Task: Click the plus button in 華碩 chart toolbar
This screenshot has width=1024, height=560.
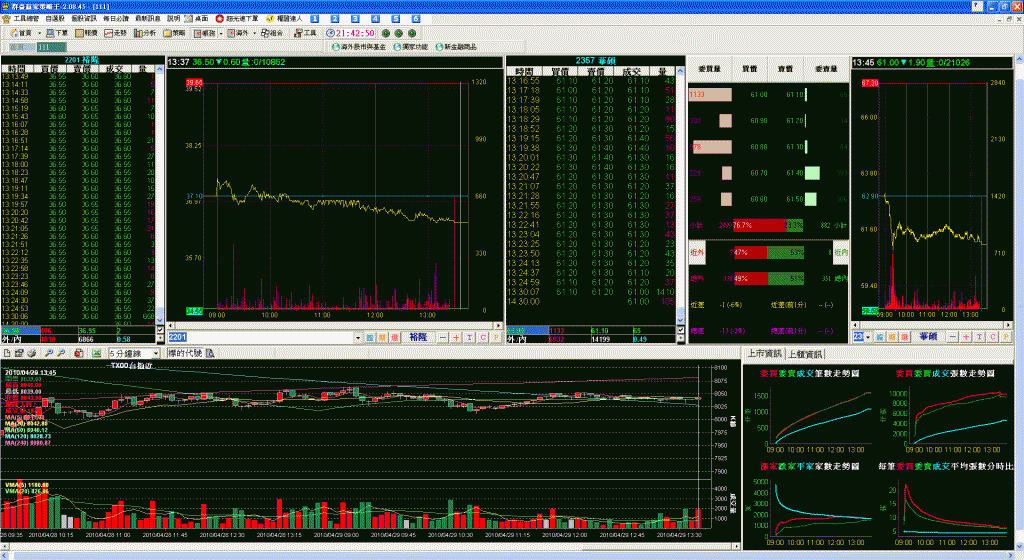Action: [x=966, y=337]
